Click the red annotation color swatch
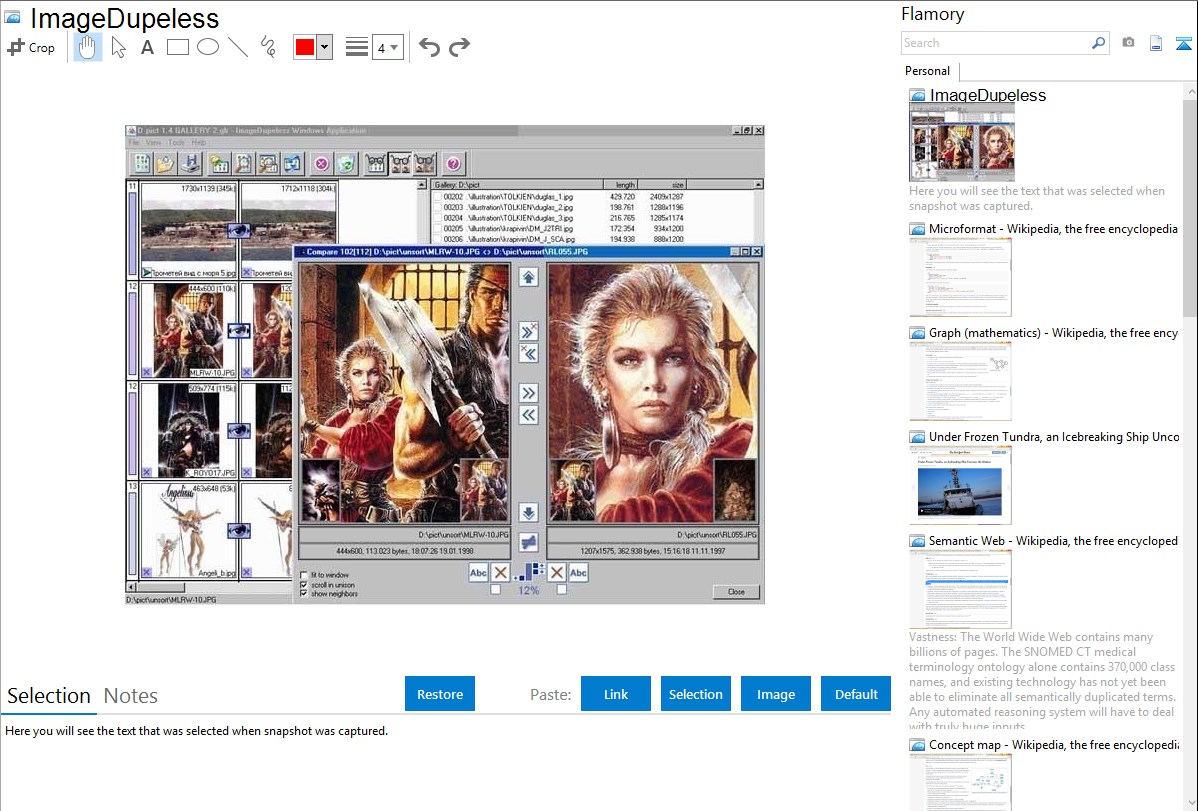 [305, 47]
